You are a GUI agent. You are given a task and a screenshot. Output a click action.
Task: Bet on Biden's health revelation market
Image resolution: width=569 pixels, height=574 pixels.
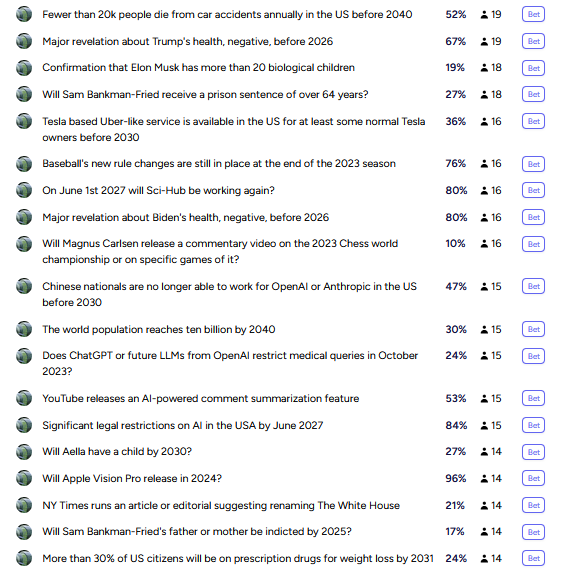533,217
